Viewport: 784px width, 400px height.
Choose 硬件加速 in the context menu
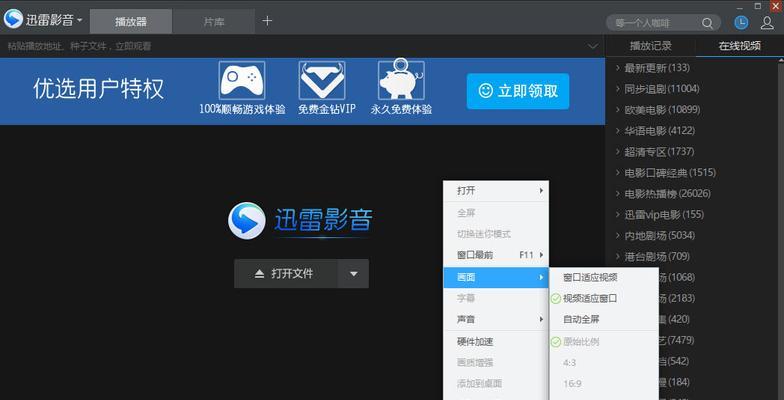496,342
